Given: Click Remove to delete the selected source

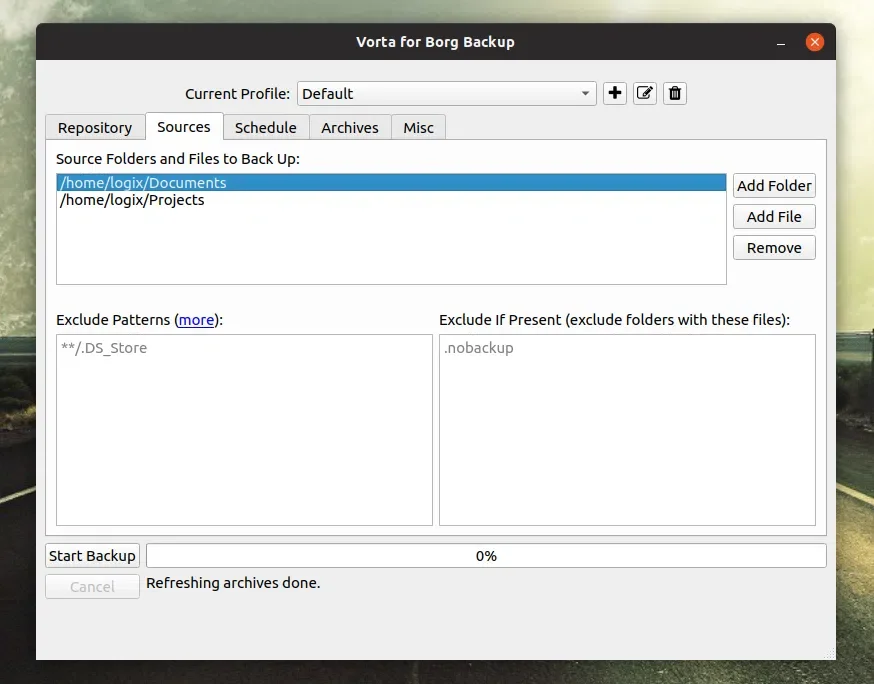Looking at the screenshot, I should click(x=774, y=247).
